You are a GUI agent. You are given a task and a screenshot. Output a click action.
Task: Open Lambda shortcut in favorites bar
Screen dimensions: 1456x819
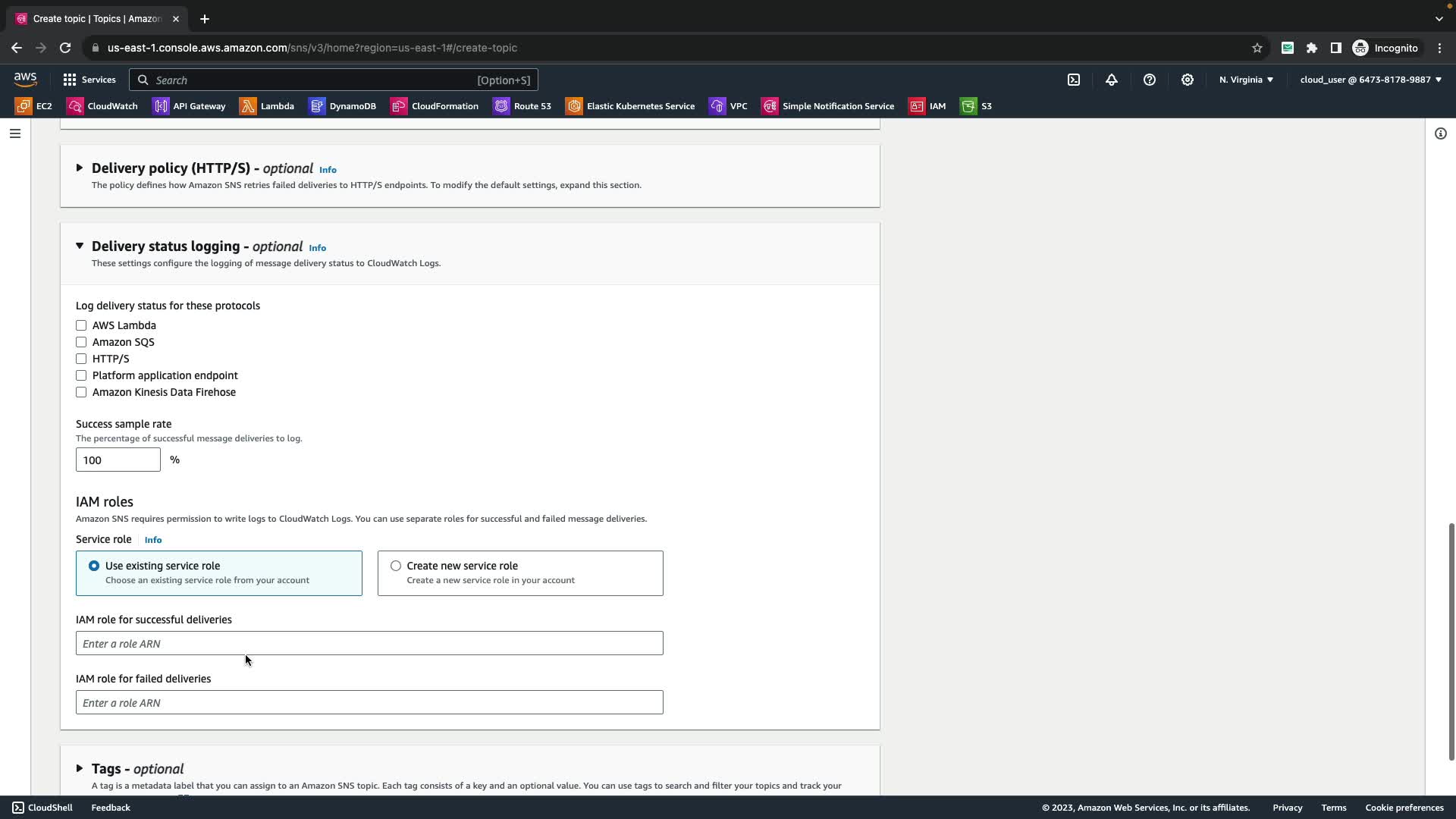[267, 106]
